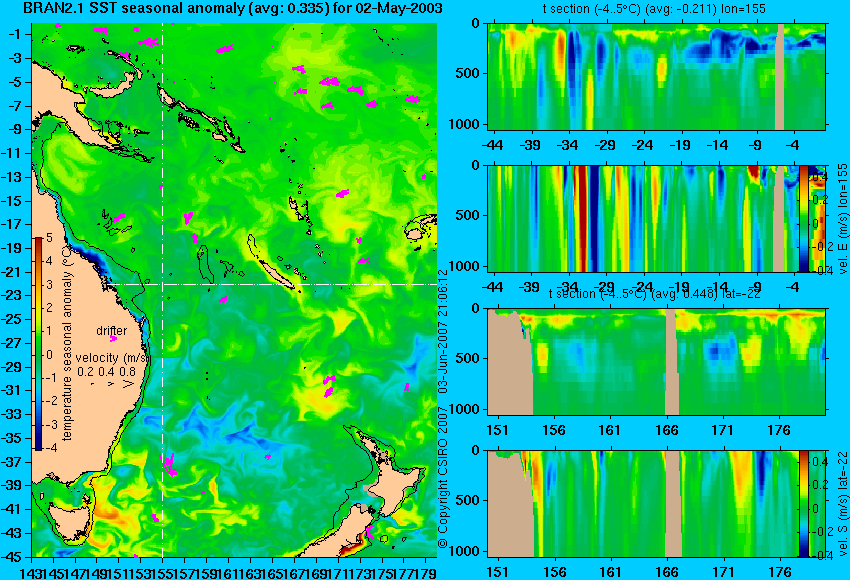
Task: Click the '-23' latitude label on map axis
Action: [x=12, y=296]
